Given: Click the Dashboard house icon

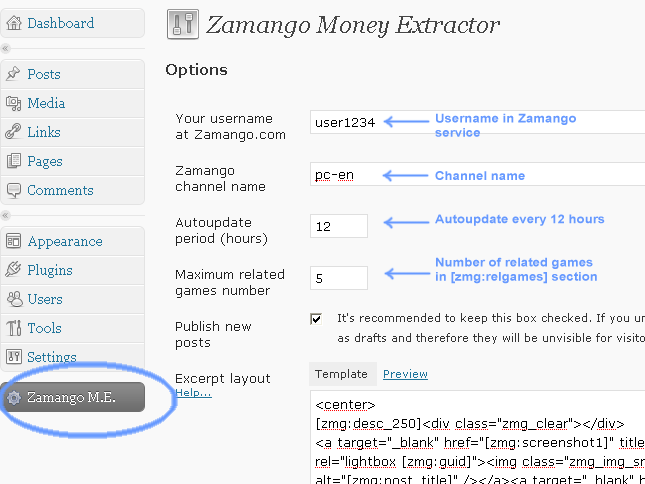Looking at the screenshot, I should (14, 23).
